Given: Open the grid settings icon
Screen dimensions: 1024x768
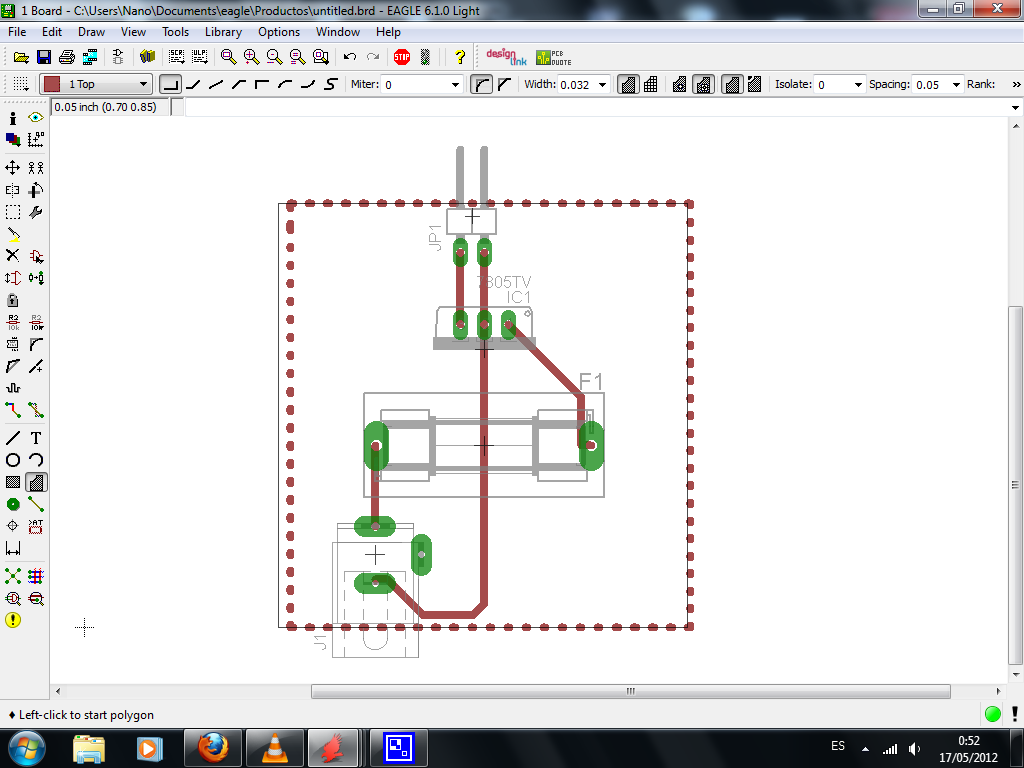Looking at the screenshot, I should 21,84.
